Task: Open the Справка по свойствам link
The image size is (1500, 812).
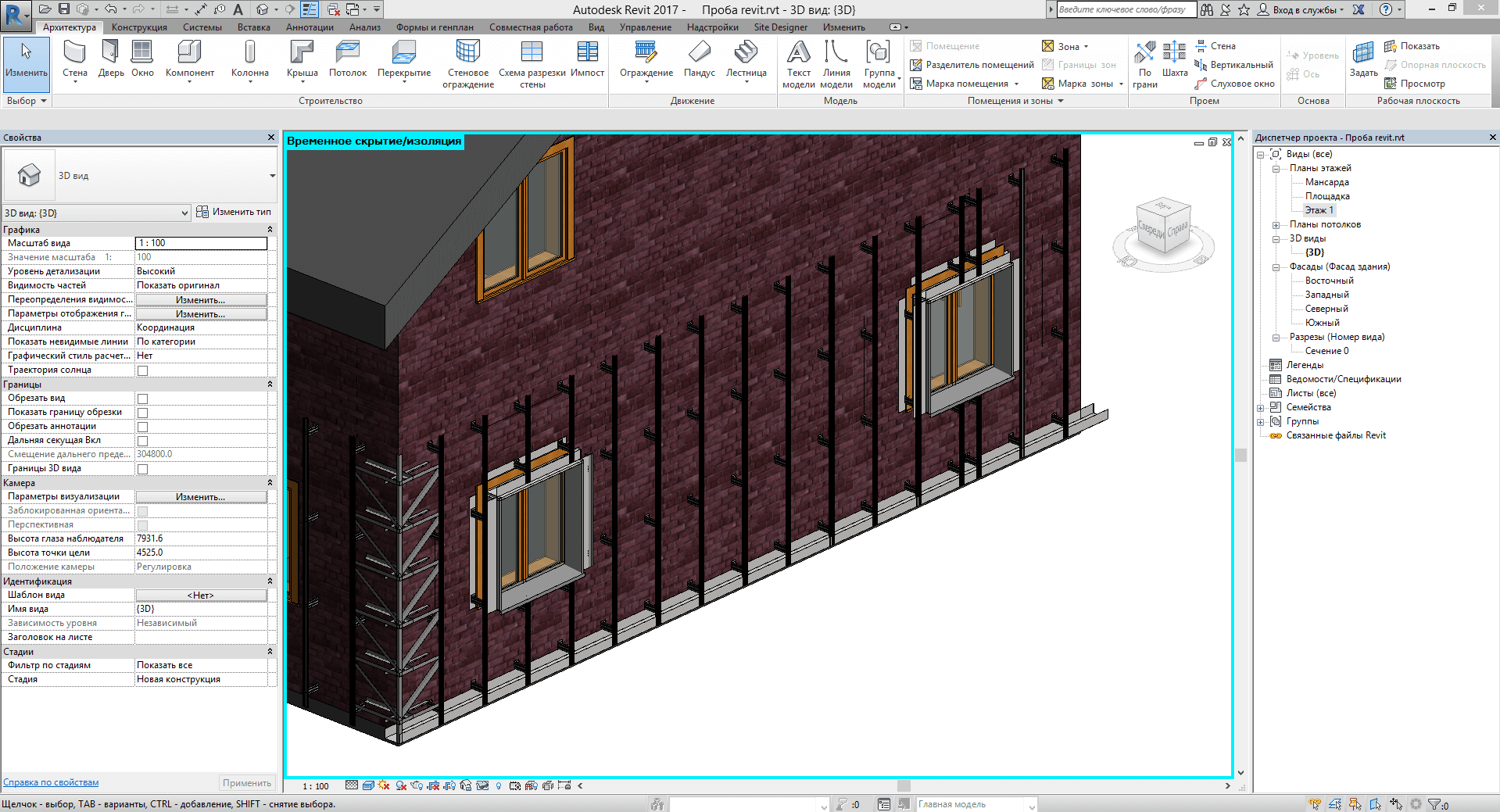Action: pyautogui.click(x=51, y=782)
